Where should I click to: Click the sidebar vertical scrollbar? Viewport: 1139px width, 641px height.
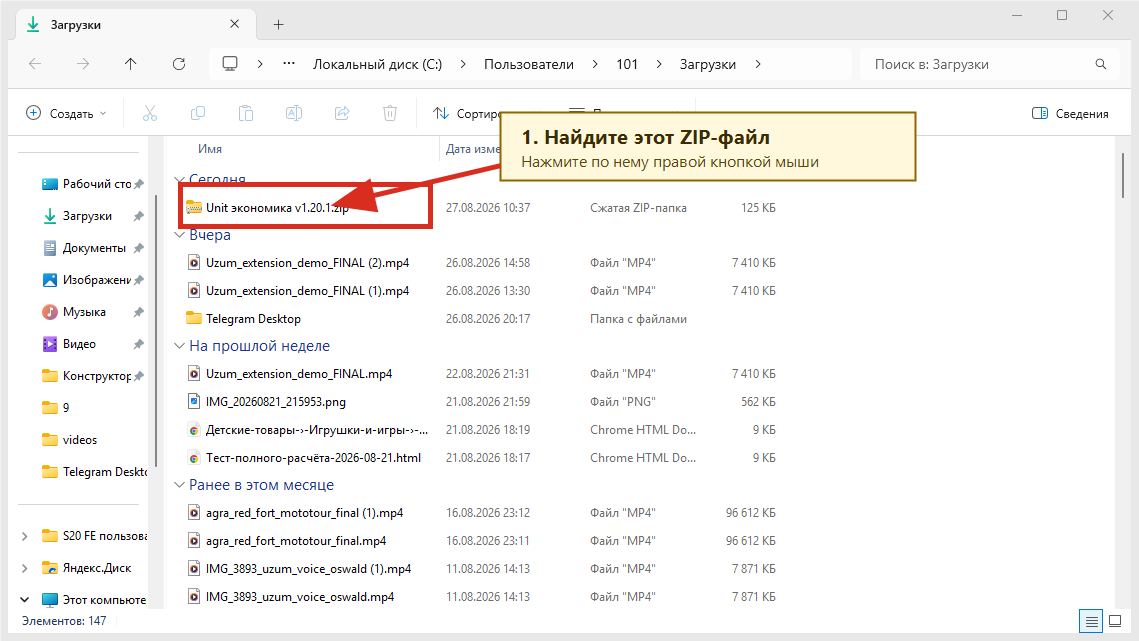[x=155, y=331]
